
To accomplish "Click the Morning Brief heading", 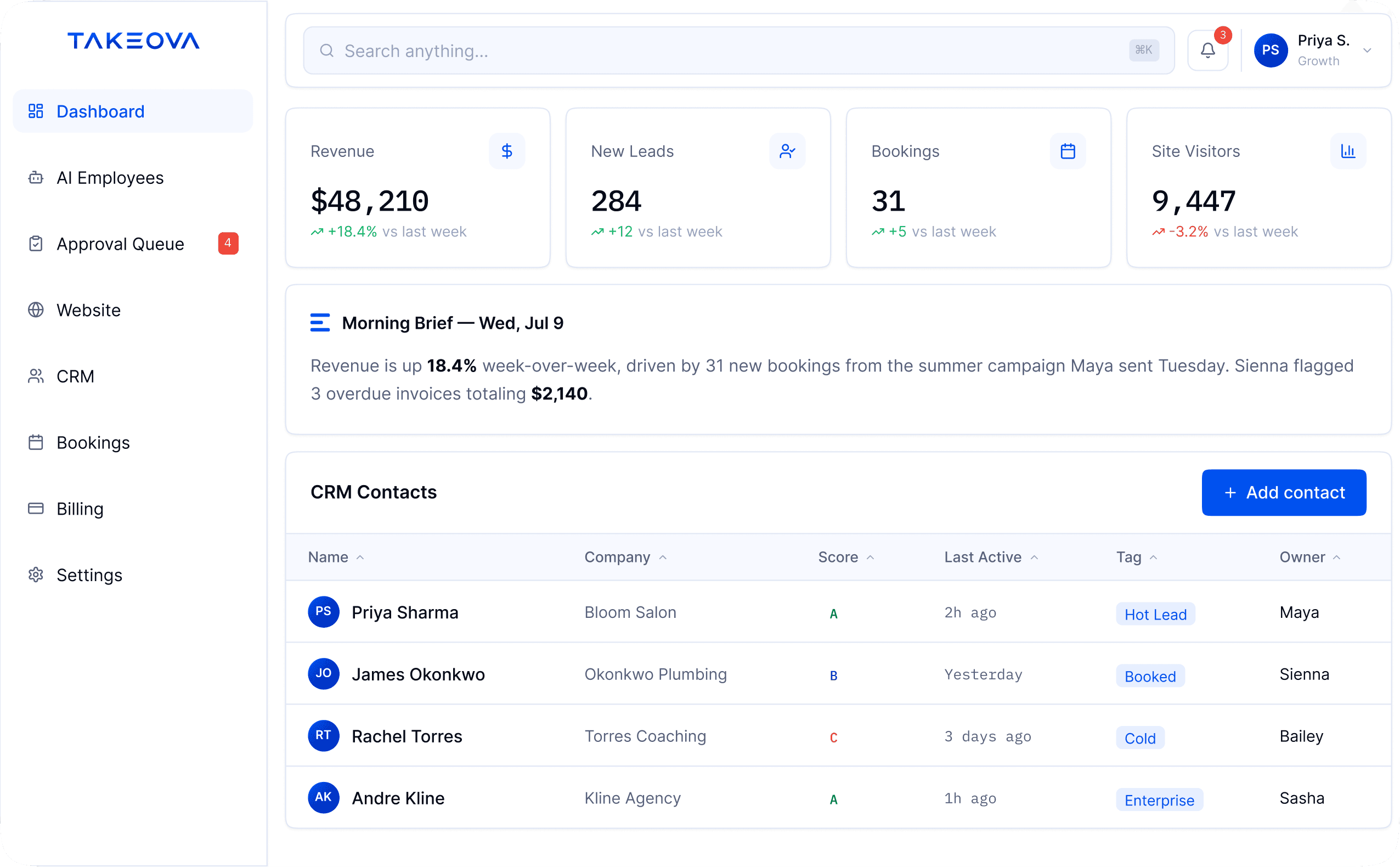I will tap(453, 323).
